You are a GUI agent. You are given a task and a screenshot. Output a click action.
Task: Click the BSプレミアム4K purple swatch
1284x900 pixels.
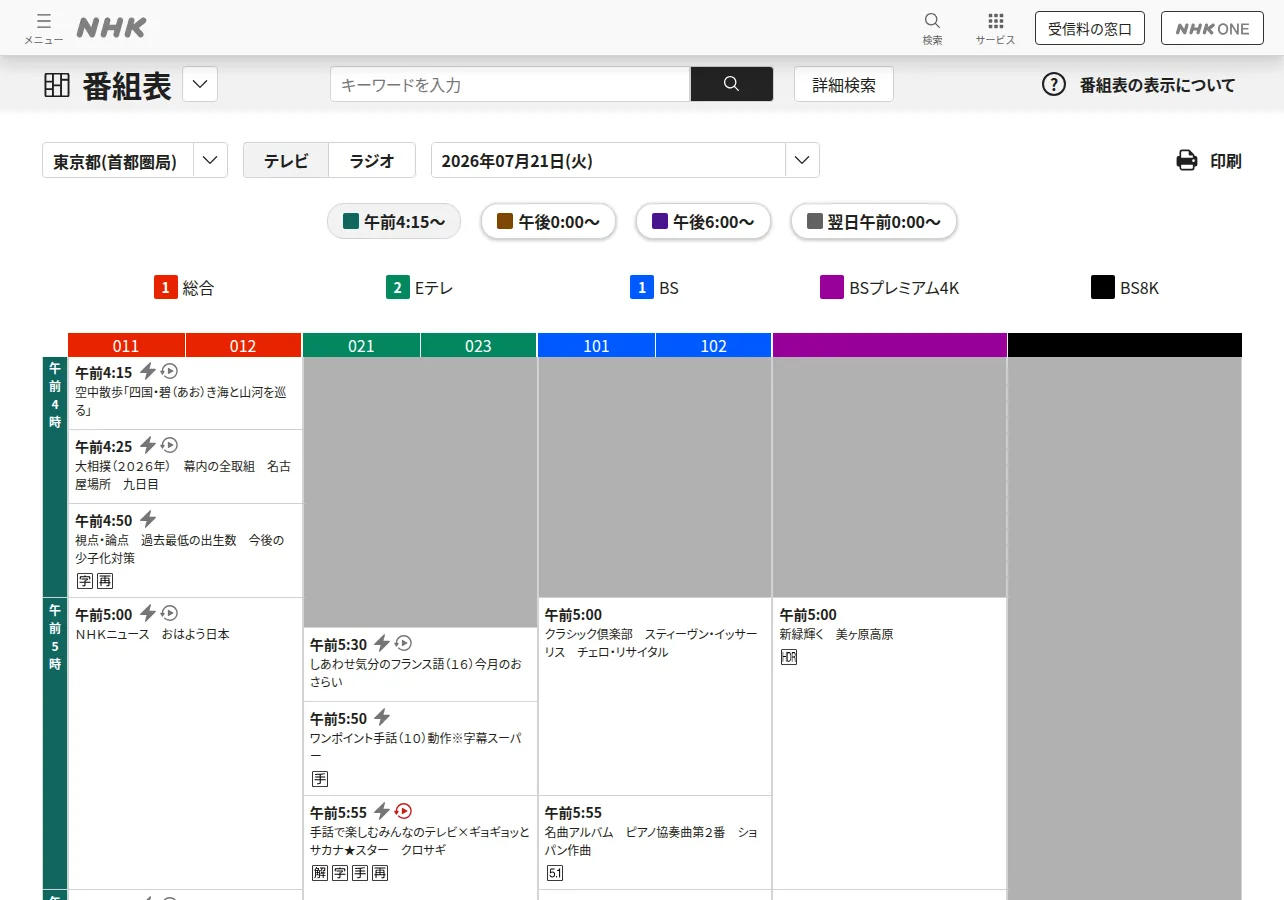point(832,288)
